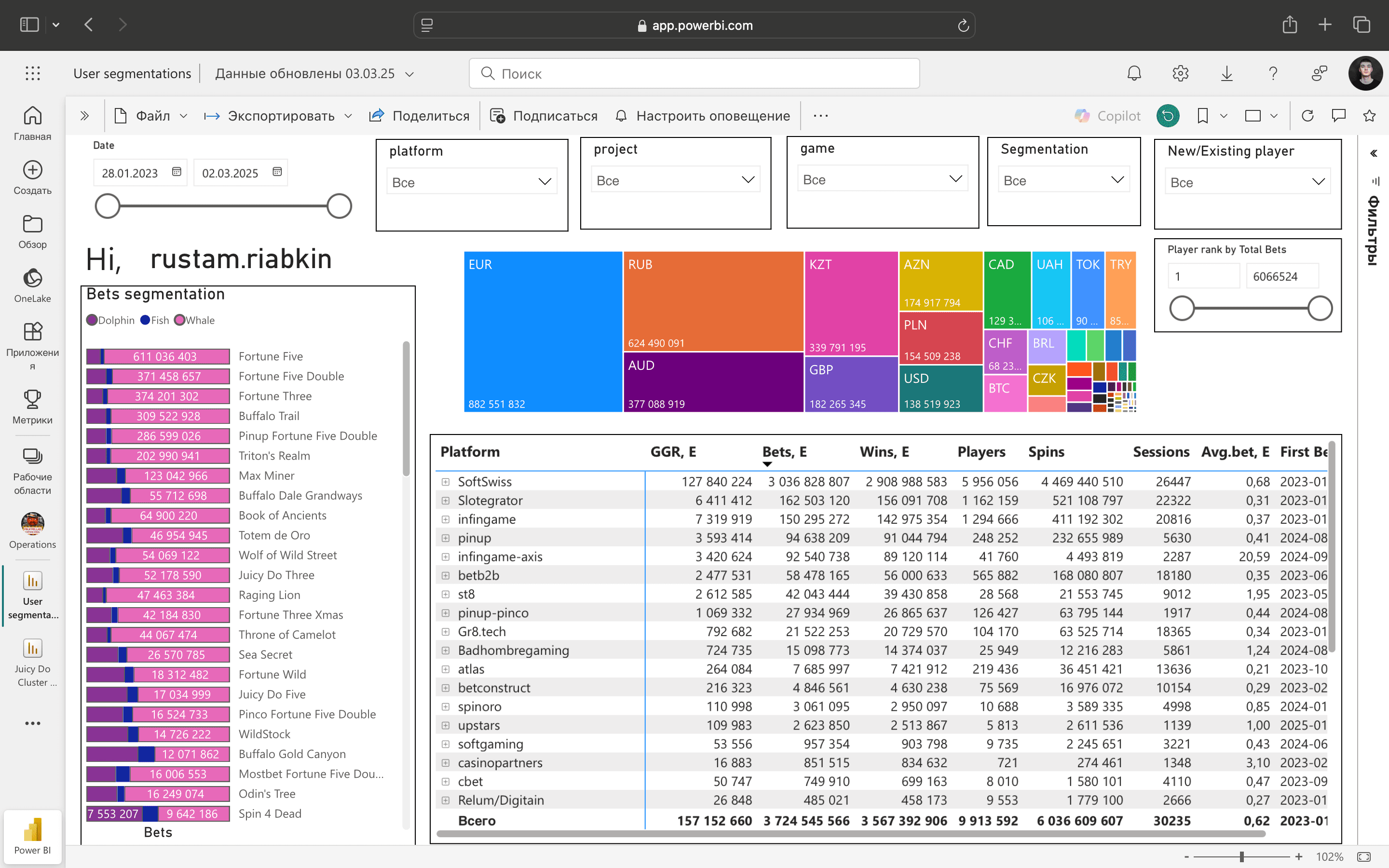This screenshot has height=868, width=1389.
Task: Add report to favorites star
Action: pos(1370,116)
